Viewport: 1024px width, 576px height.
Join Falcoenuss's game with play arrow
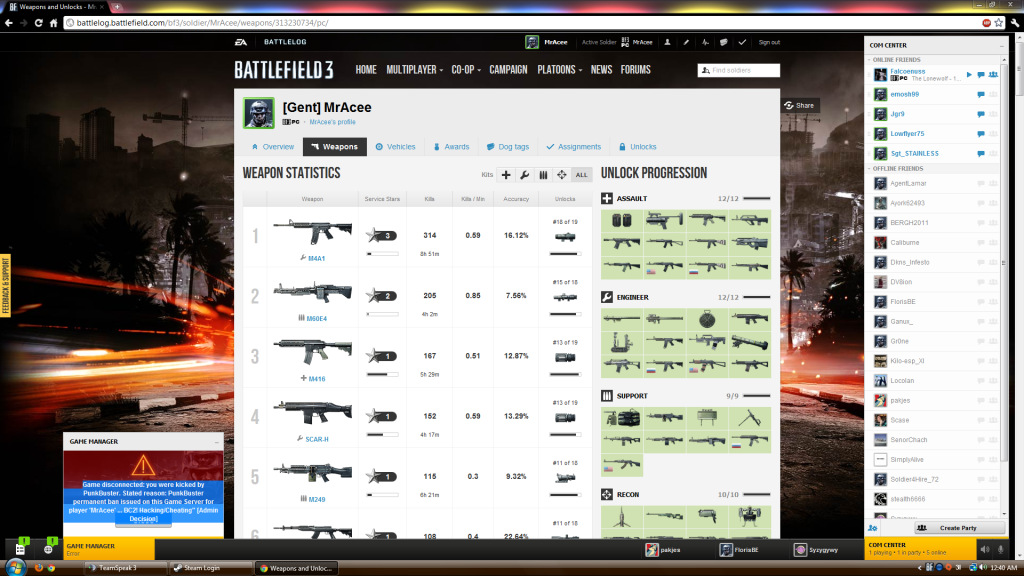click(969, 75)
